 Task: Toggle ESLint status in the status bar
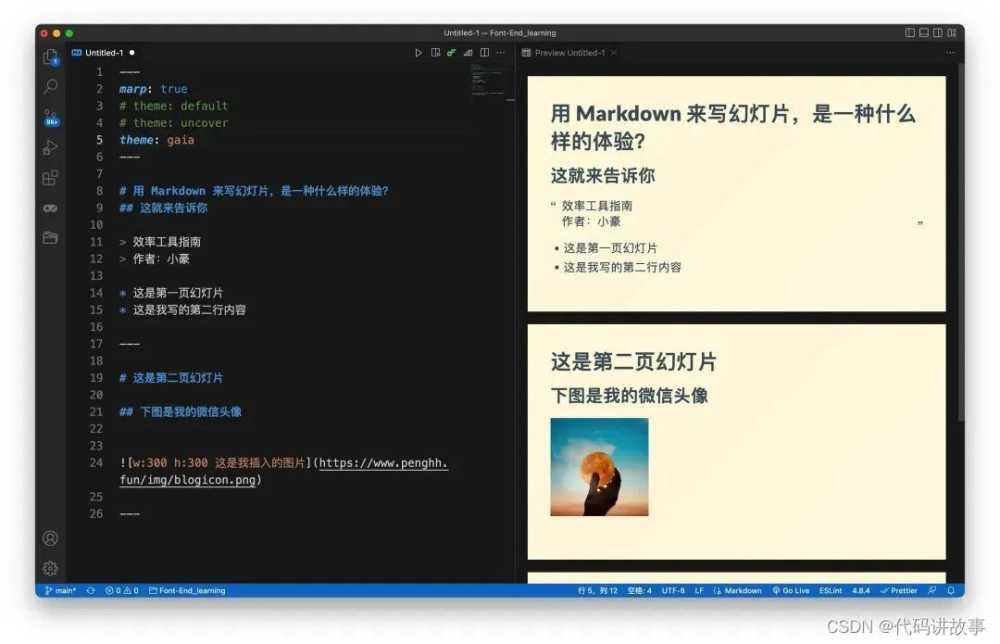coord(831,590)
